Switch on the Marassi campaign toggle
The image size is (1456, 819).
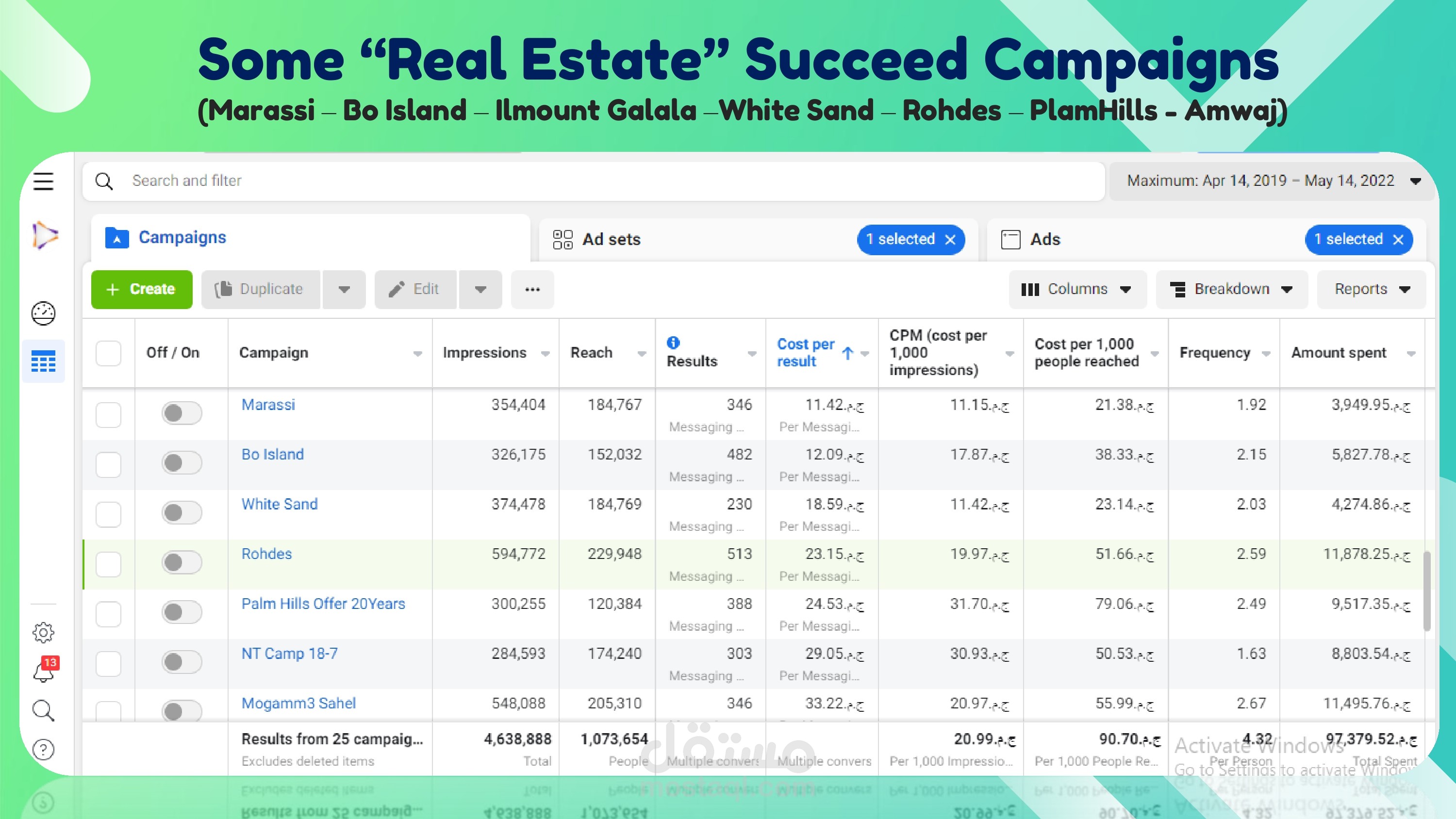coord(182,413)
